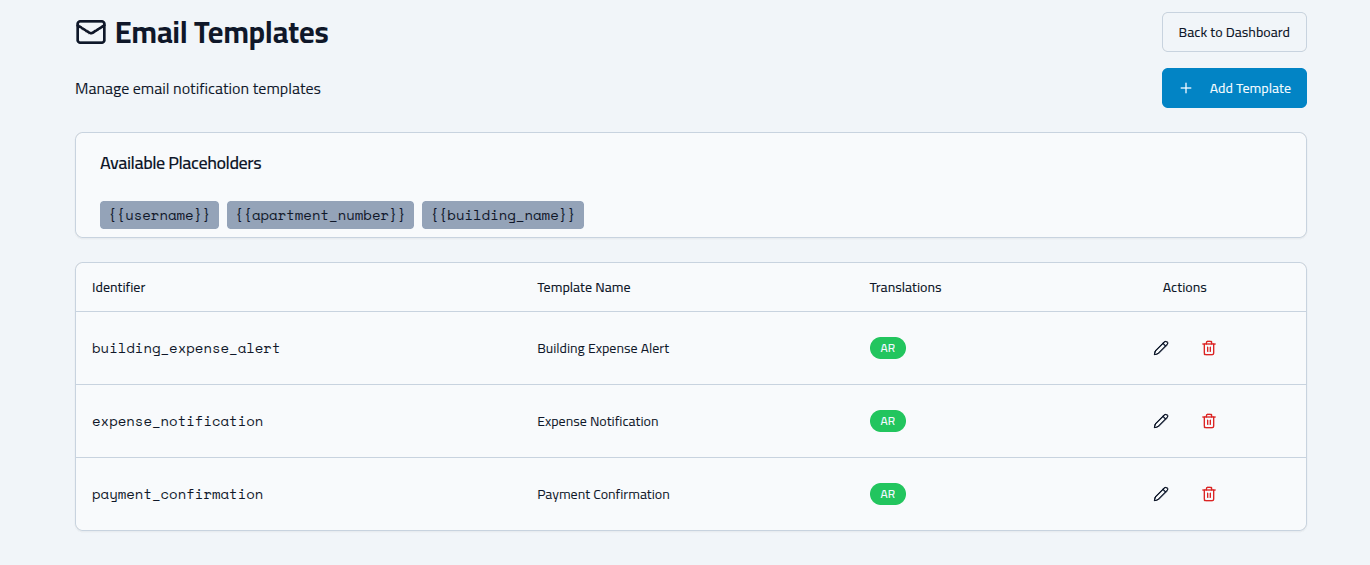This screenshot has height=565, width=1370.
Task: Select the {{username}} placeholder chip
Action: pos(159,215)
